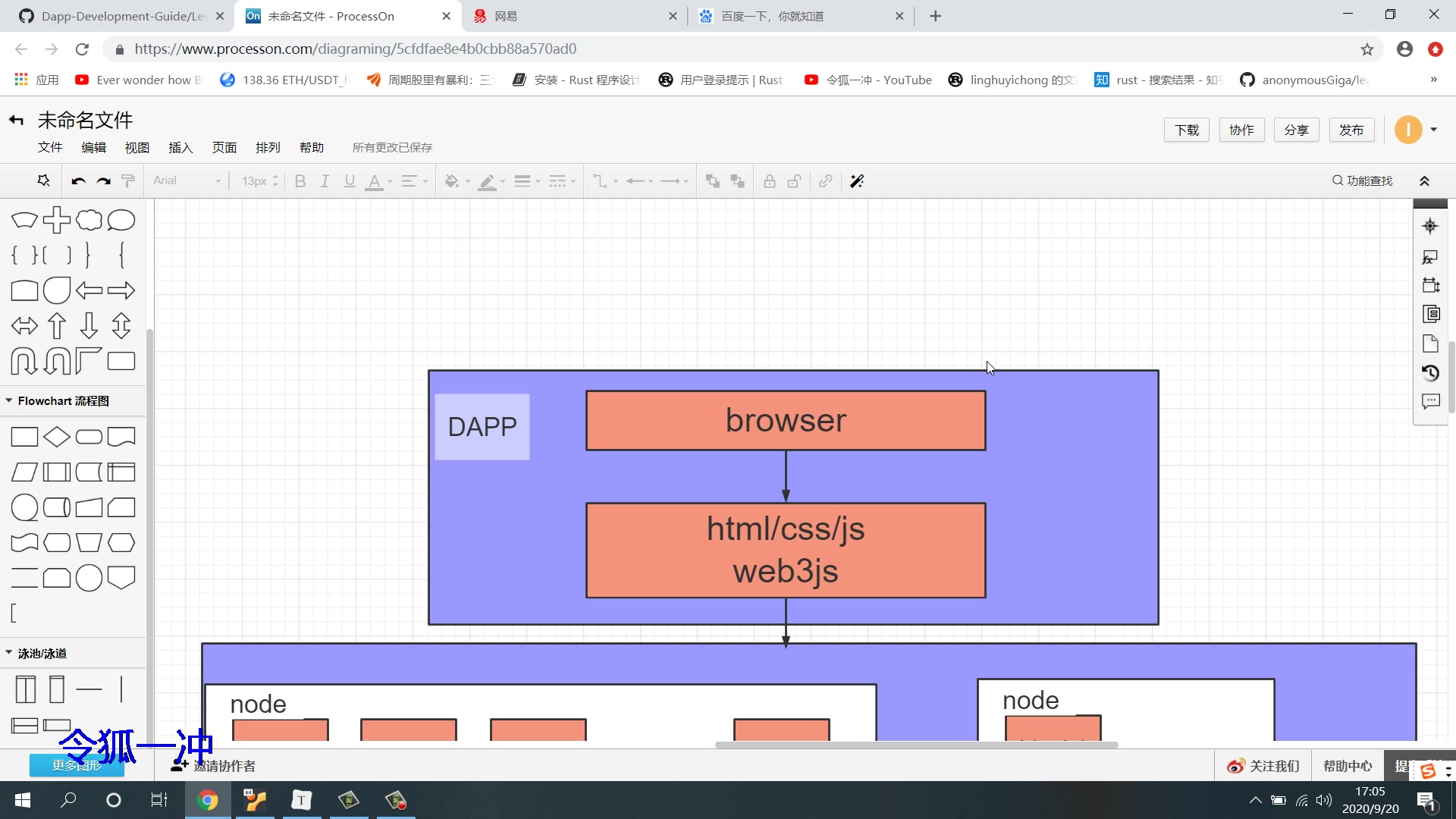Click the 功能查找 search box
This screenshot has width=1456, height=819.
(1363, 180)
